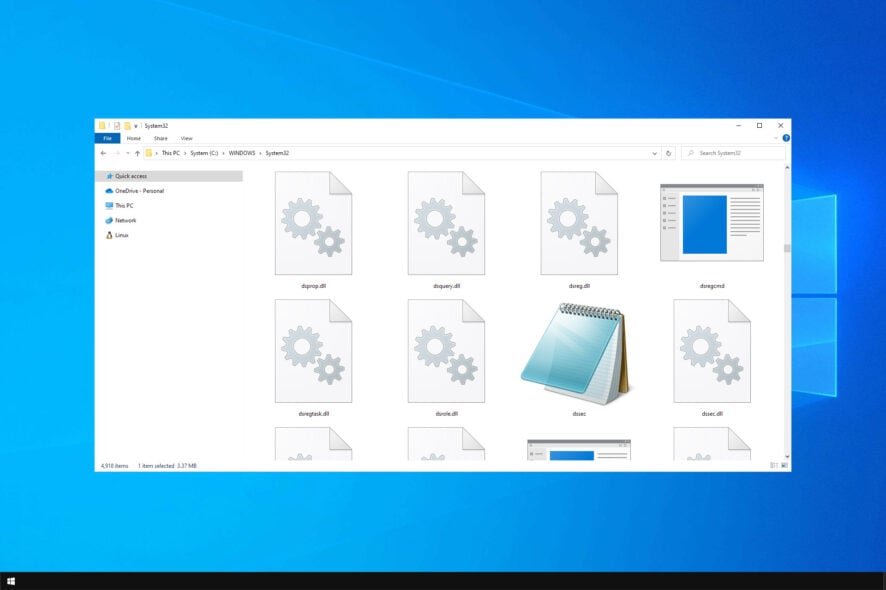The image size is (886, 590).
Task: Open the File menu
Action: [x=108, y=138]
